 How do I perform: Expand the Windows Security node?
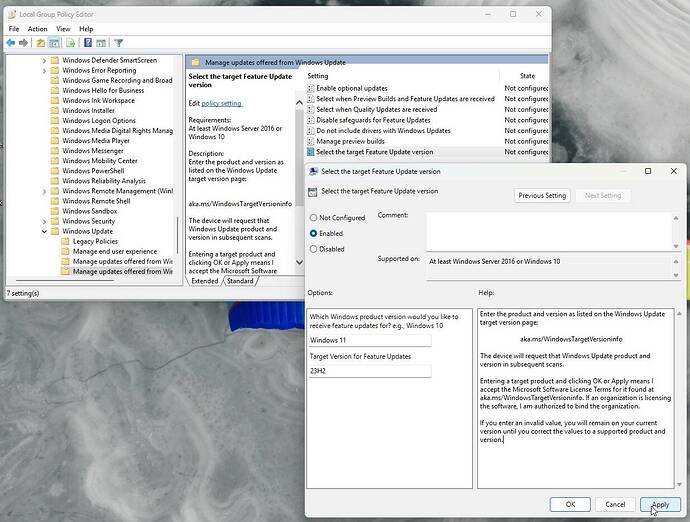point(44,221)
